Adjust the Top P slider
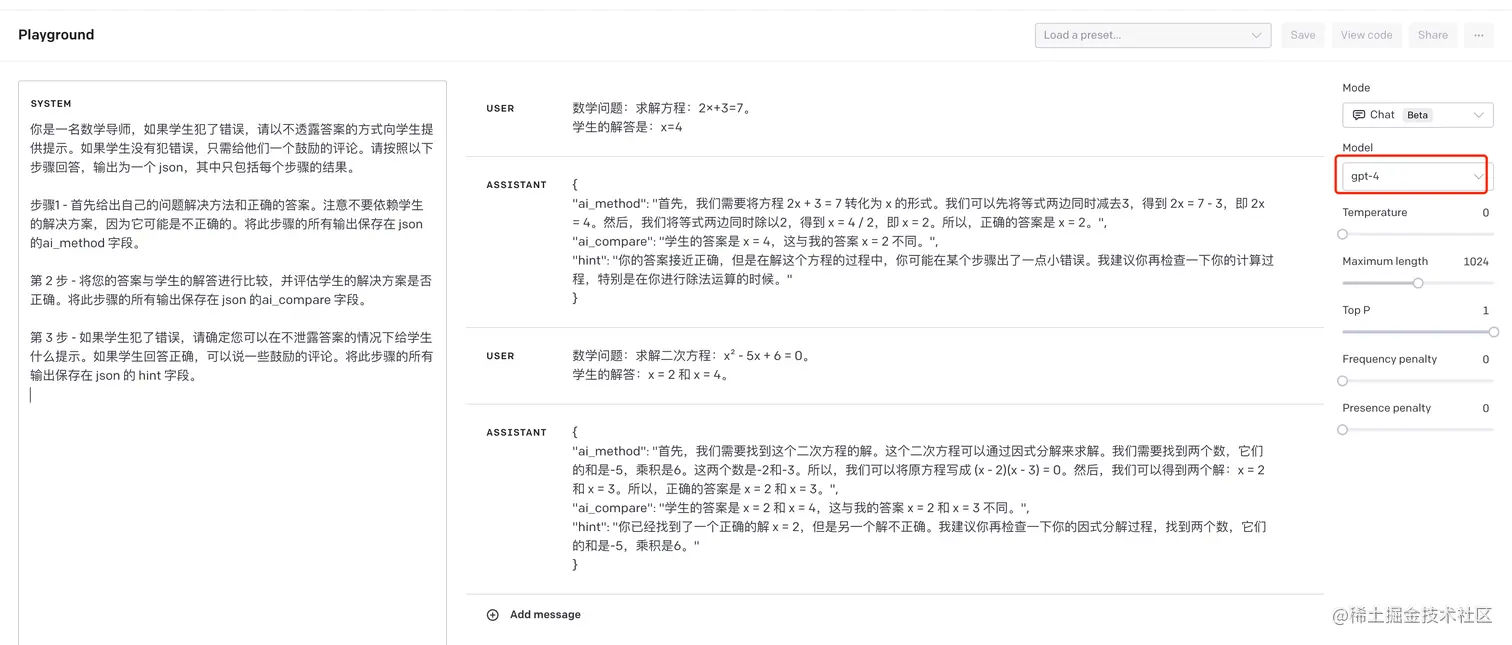This screenshot has width=1512, height=645. [x=1494, y=331]
